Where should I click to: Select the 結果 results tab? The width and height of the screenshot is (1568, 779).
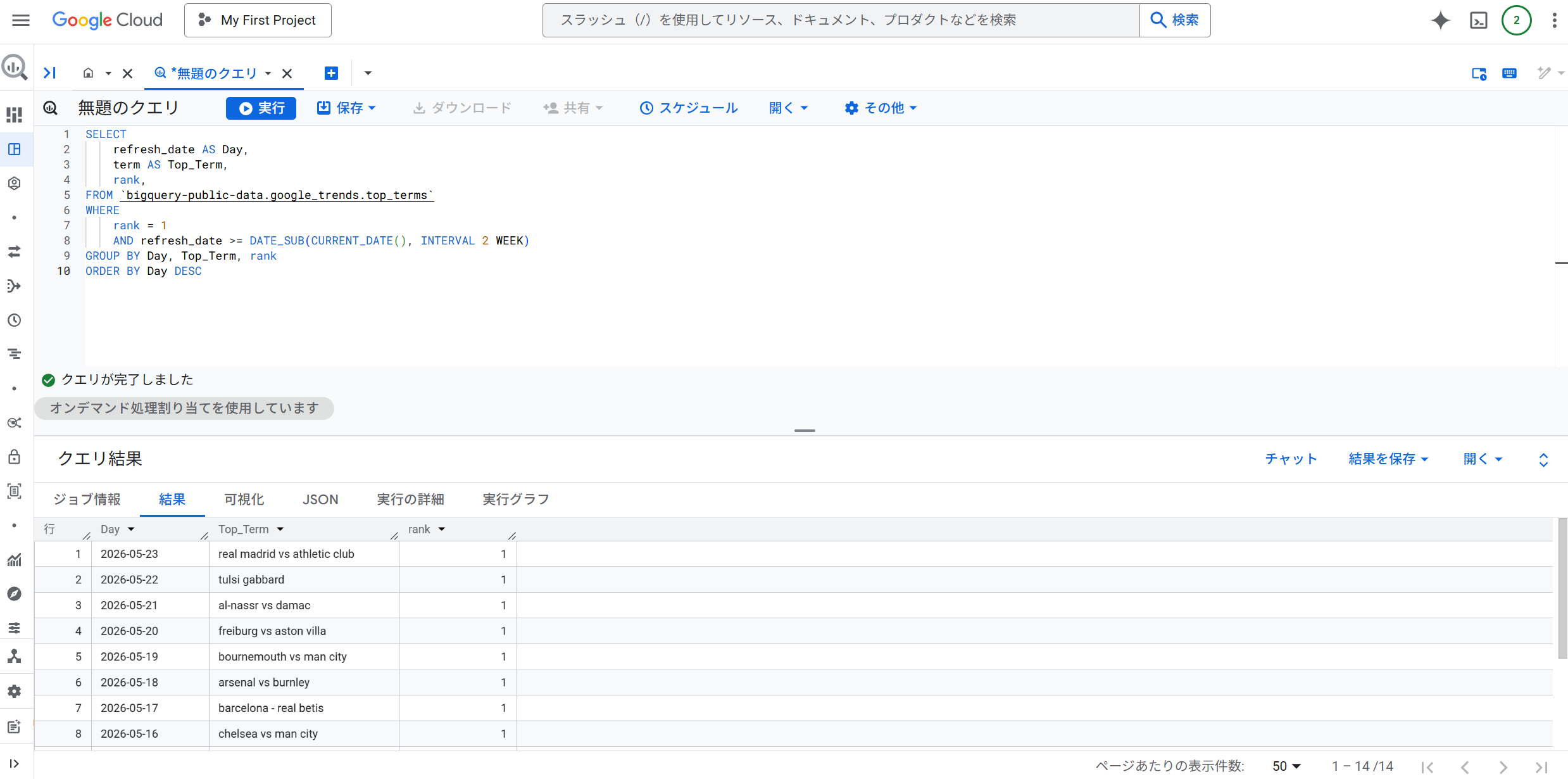pos(172,500)
